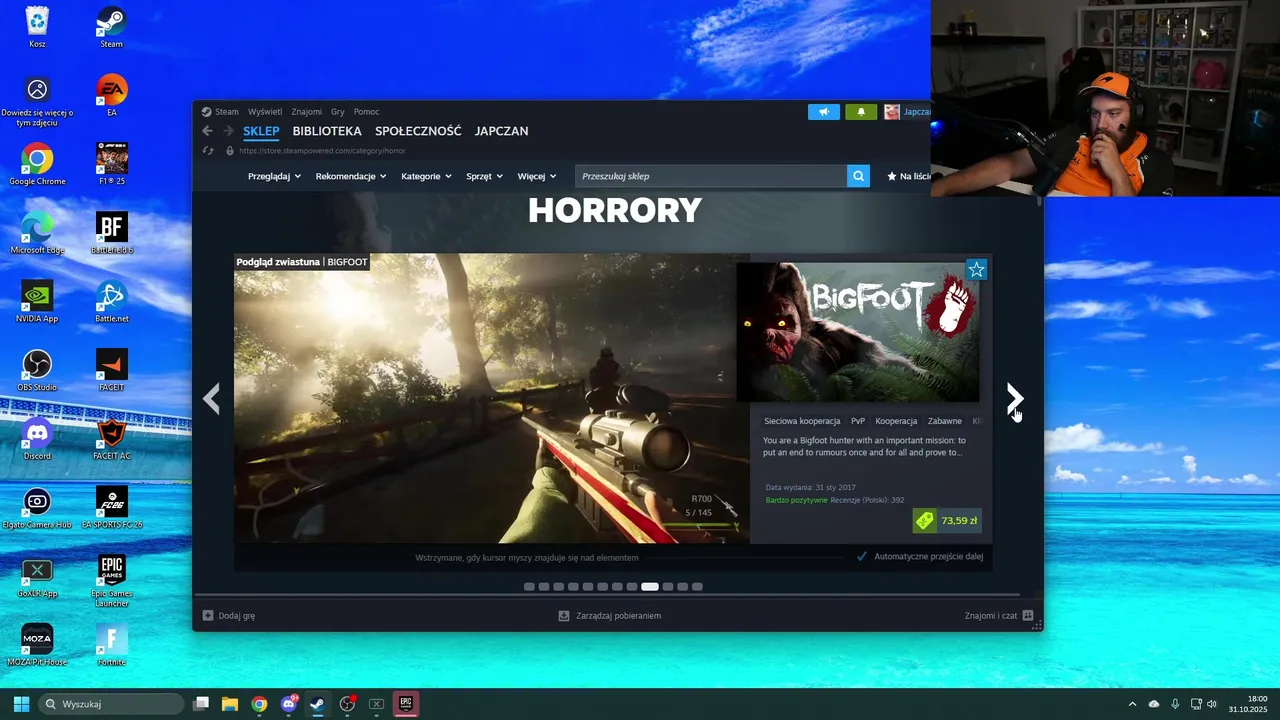Expand the Rekomendacje dropdown
The image size is (1280, 720).
[351, 176]
